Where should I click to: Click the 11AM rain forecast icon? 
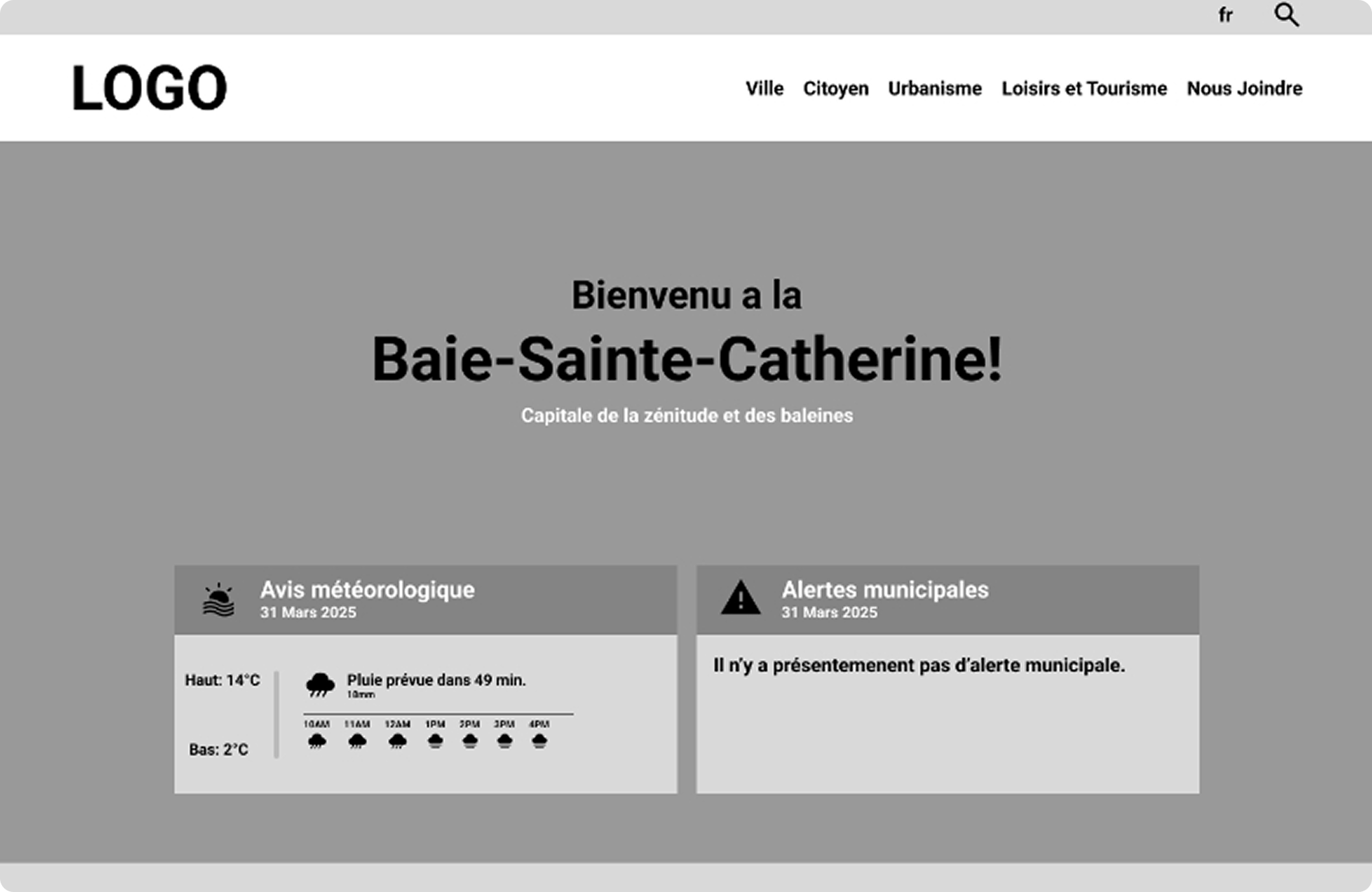coord(357,741)
